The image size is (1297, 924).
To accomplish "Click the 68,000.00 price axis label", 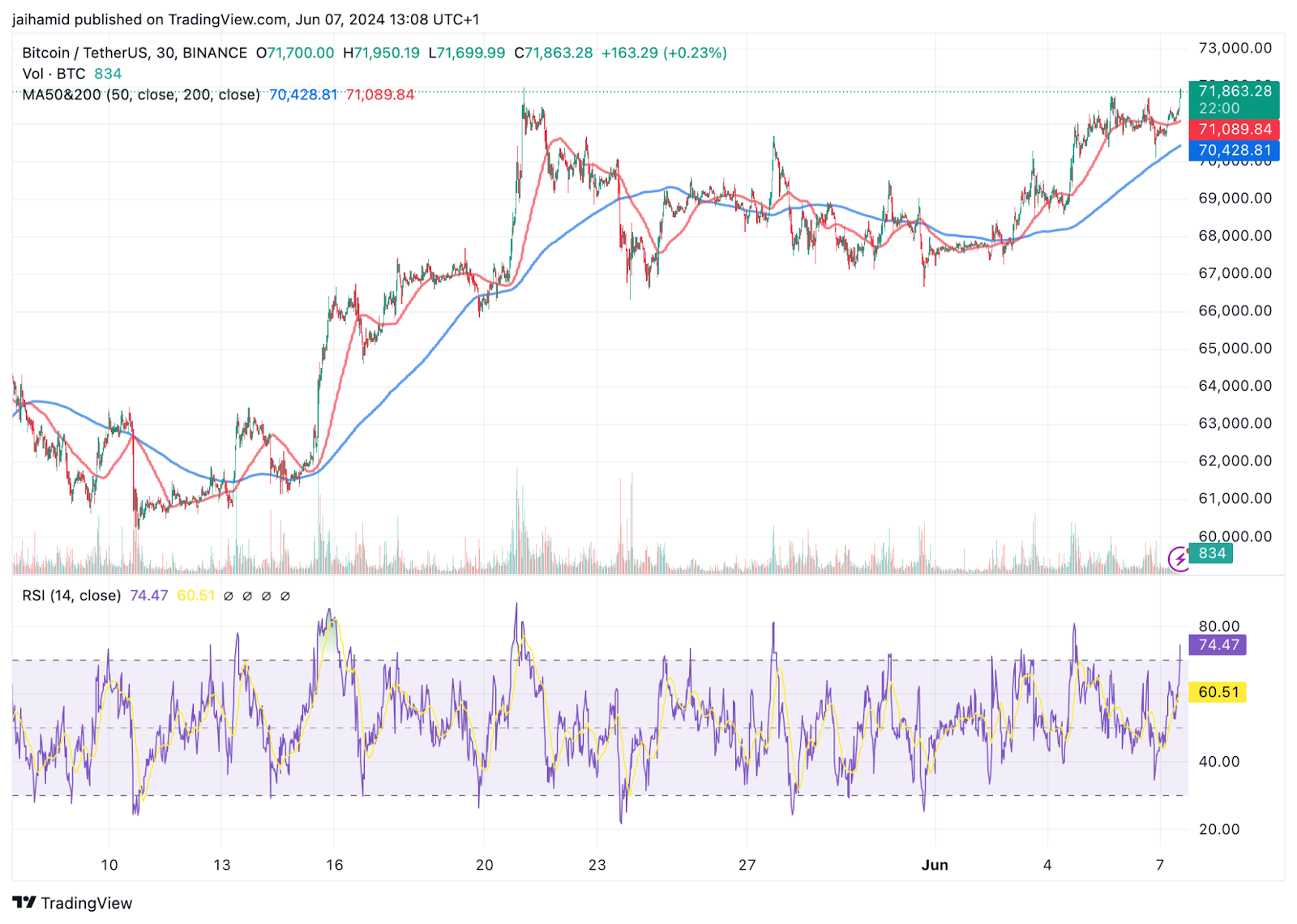I will (1235, 236).
